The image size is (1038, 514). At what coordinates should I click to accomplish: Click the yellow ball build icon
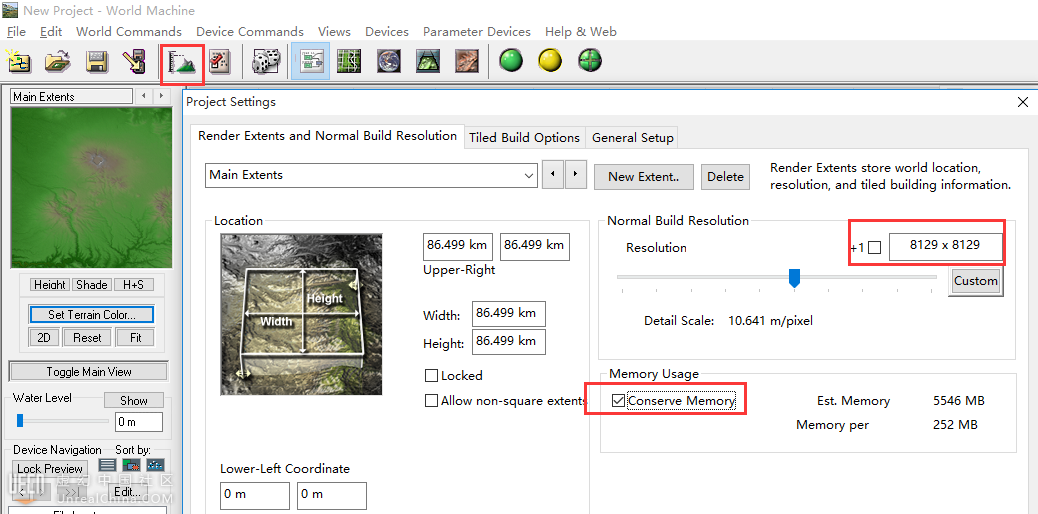550,61
